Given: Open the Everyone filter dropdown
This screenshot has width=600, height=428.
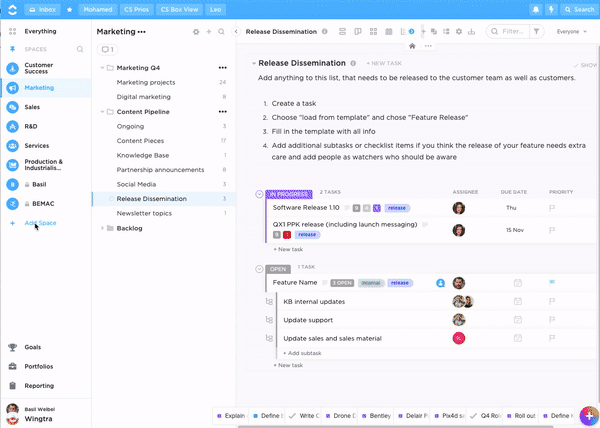Looking at the screenshot, I should pyautogui.click(x=570, y=32).
